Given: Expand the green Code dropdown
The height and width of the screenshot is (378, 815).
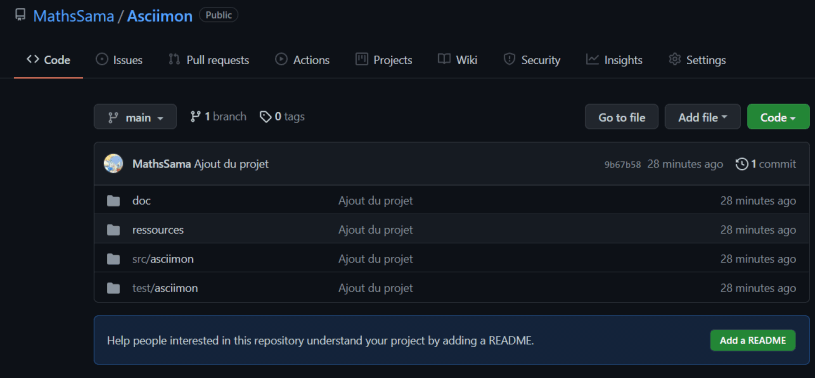Looking at the screenshot, I should (778, 117).
